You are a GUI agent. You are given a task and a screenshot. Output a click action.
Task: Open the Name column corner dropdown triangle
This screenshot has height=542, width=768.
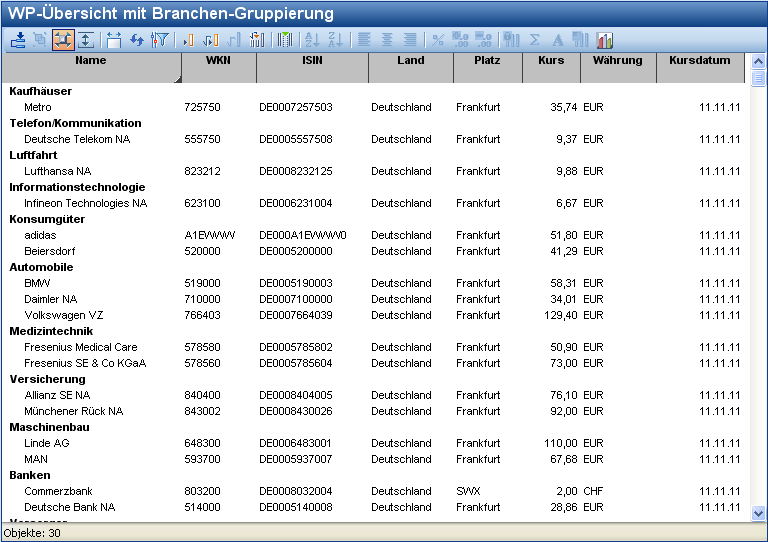177,77
